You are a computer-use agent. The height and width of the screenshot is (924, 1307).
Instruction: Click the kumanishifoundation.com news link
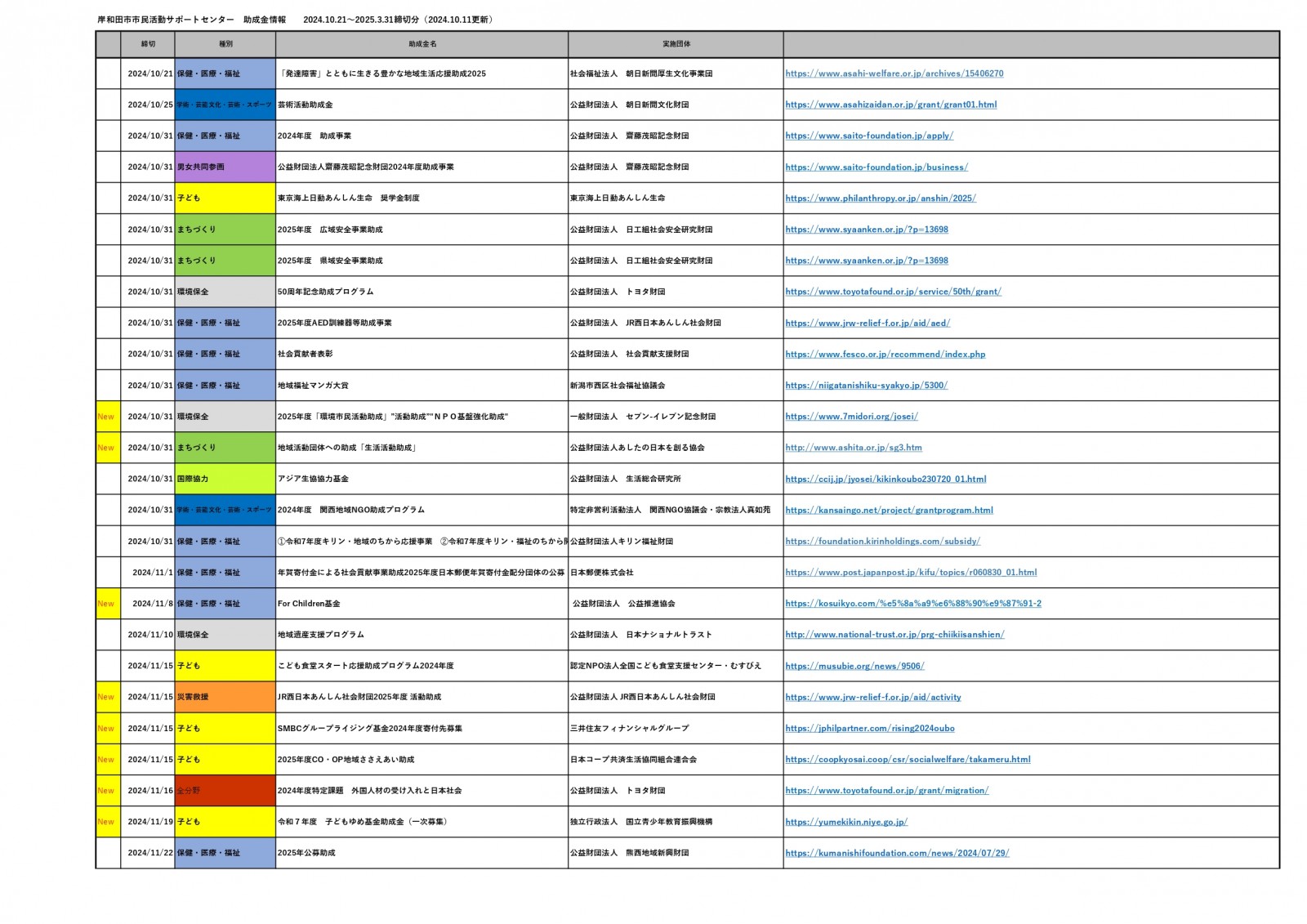click(897, 853)
